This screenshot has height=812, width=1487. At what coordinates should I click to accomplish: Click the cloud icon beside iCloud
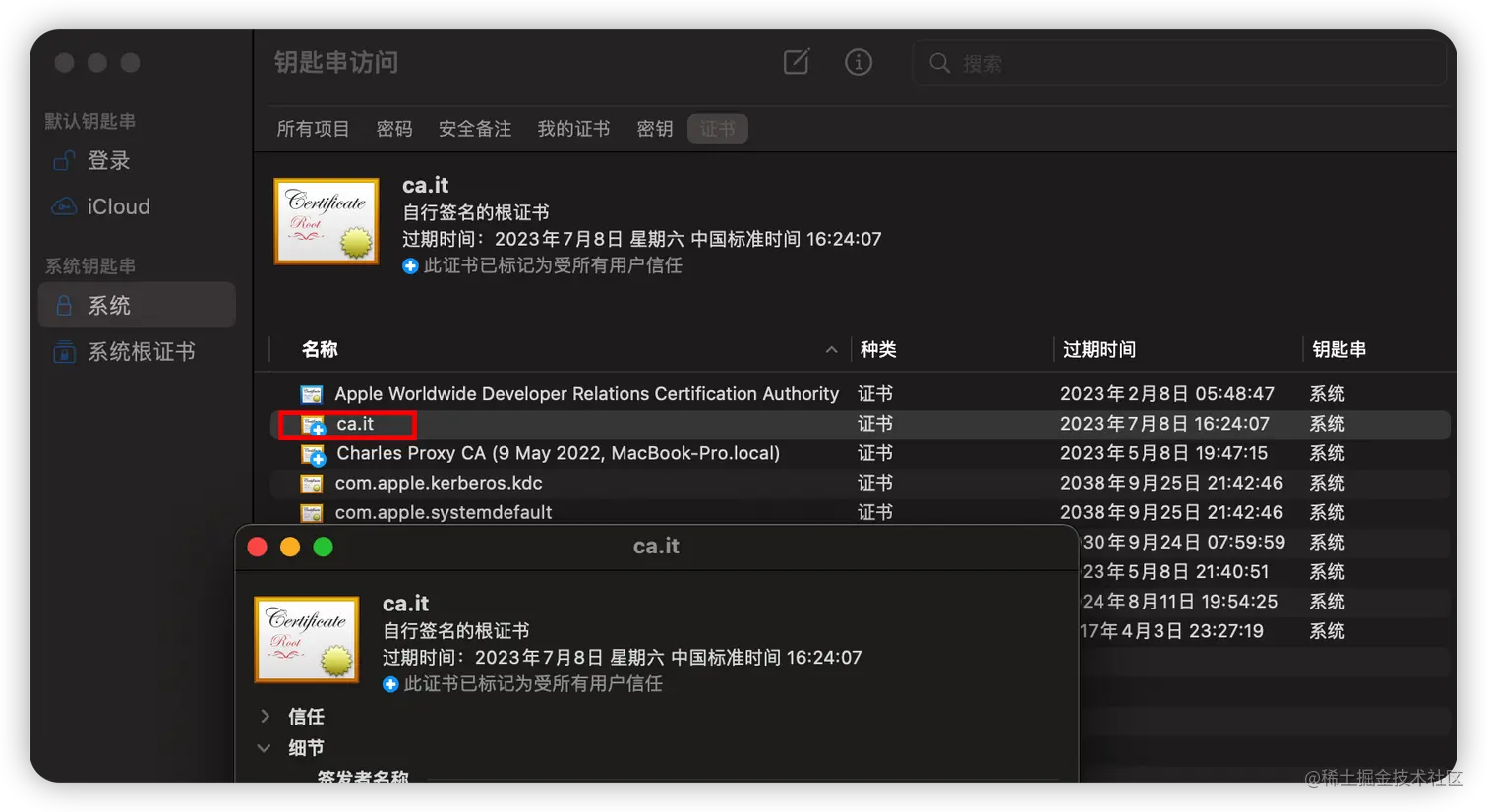tap(64, 206)
